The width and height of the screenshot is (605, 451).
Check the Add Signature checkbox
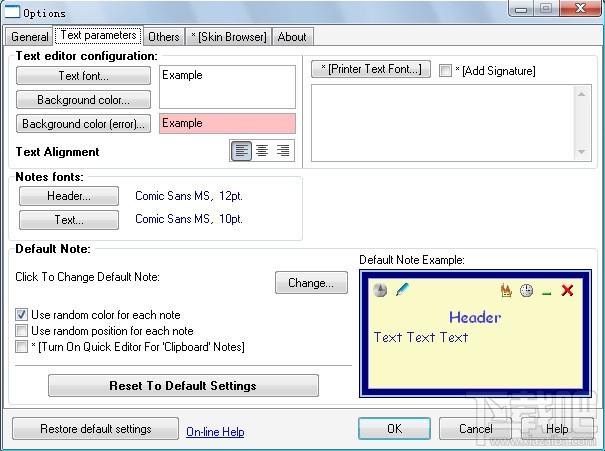tap(445, 70)
